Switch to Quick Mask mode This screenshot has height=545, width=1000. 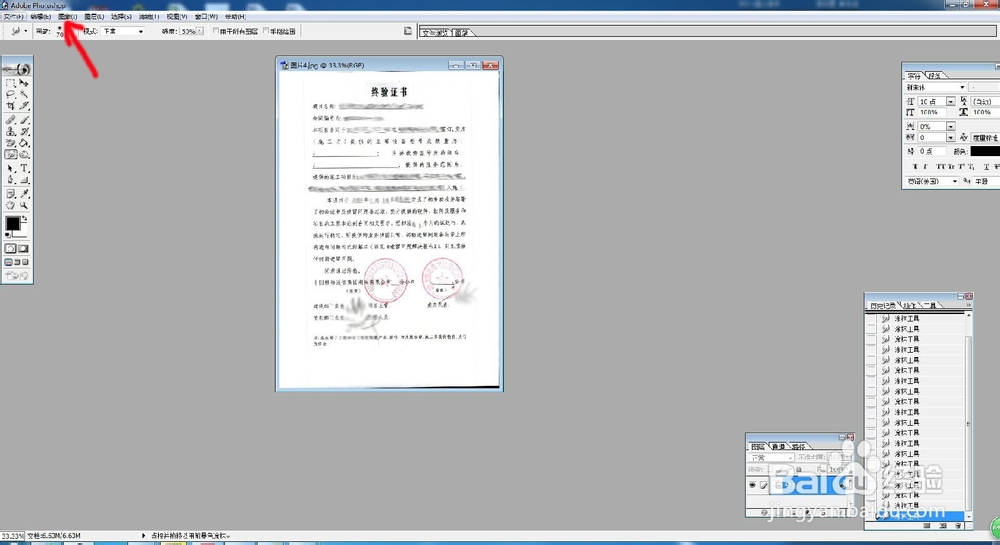(24, 249)
